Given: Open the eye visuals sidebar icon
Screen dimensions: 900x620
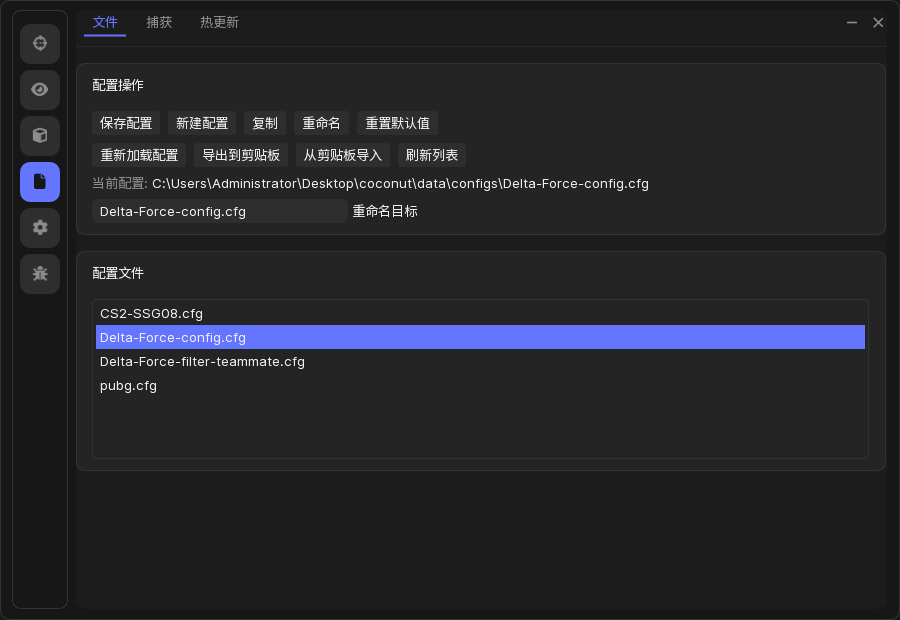Looking at the screenshot, I should (40, 90).
